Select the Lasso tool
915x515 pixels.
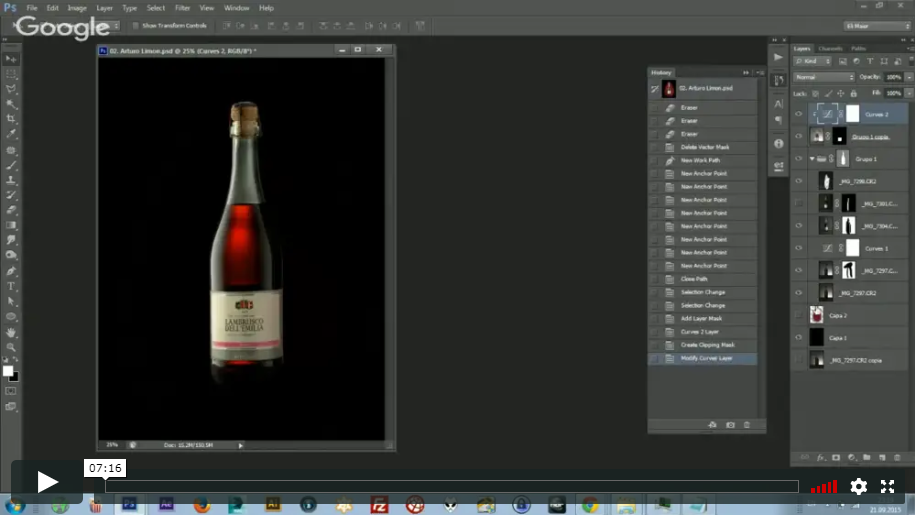coord(11,89)
